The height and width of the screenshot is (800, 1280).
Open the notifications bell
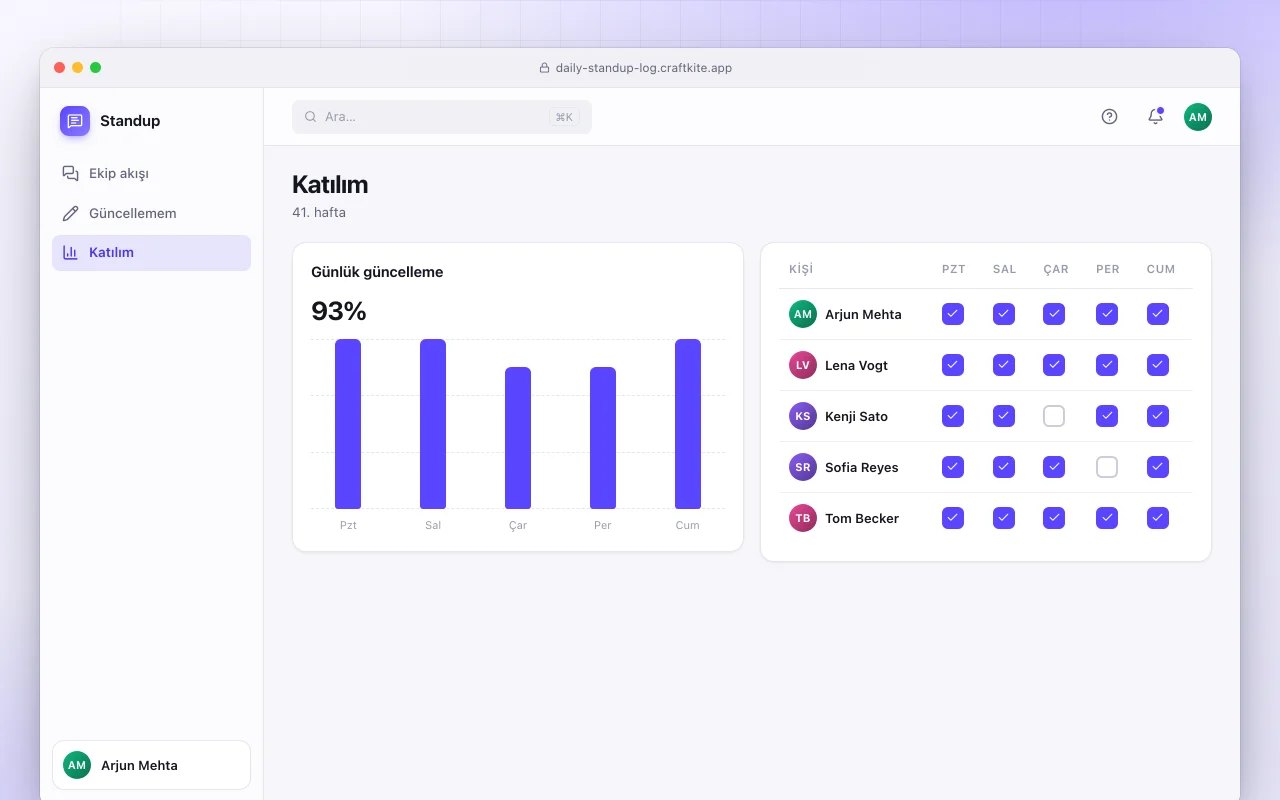1155,117
